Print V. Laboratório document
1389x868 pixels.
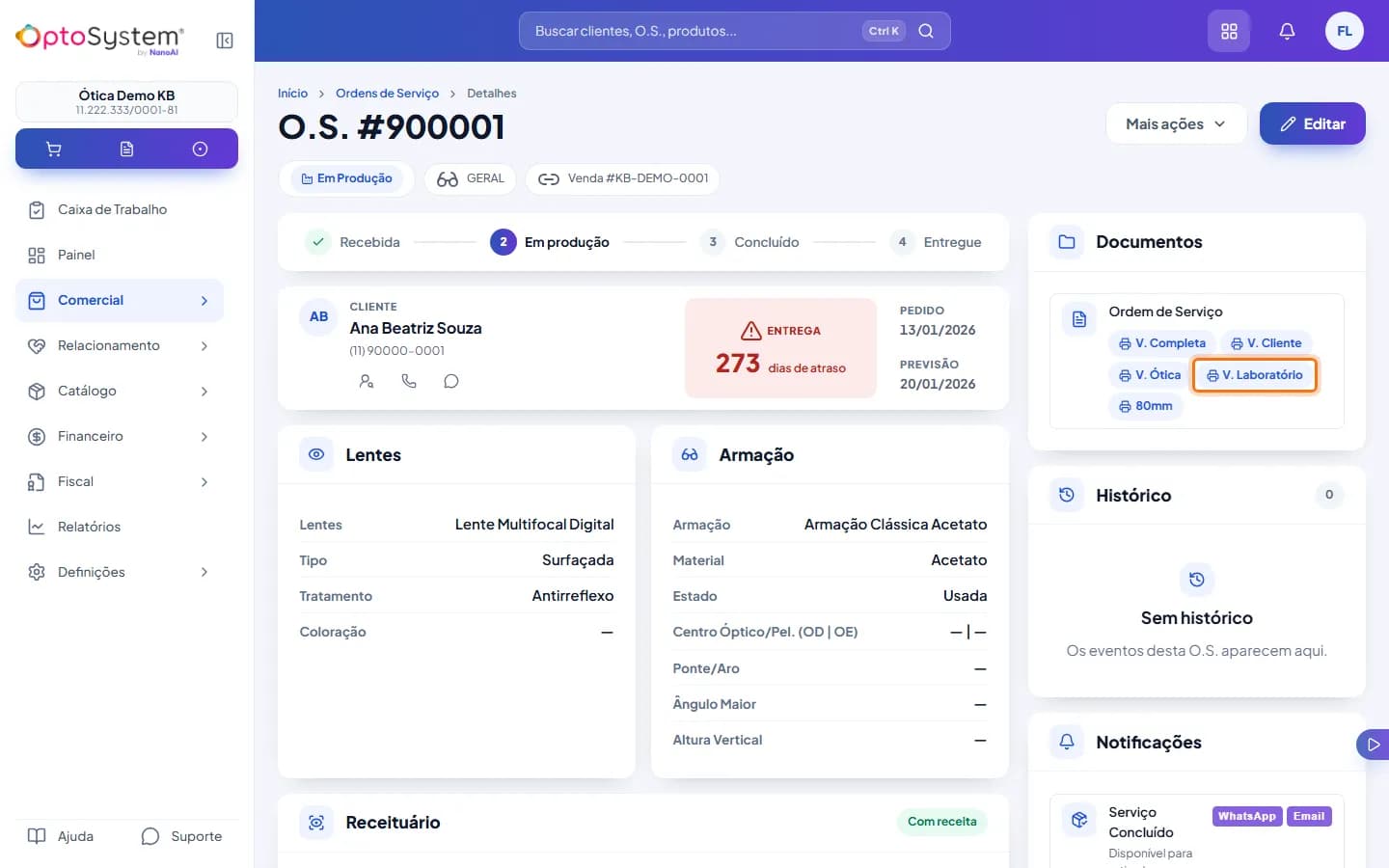point(1255,375)
